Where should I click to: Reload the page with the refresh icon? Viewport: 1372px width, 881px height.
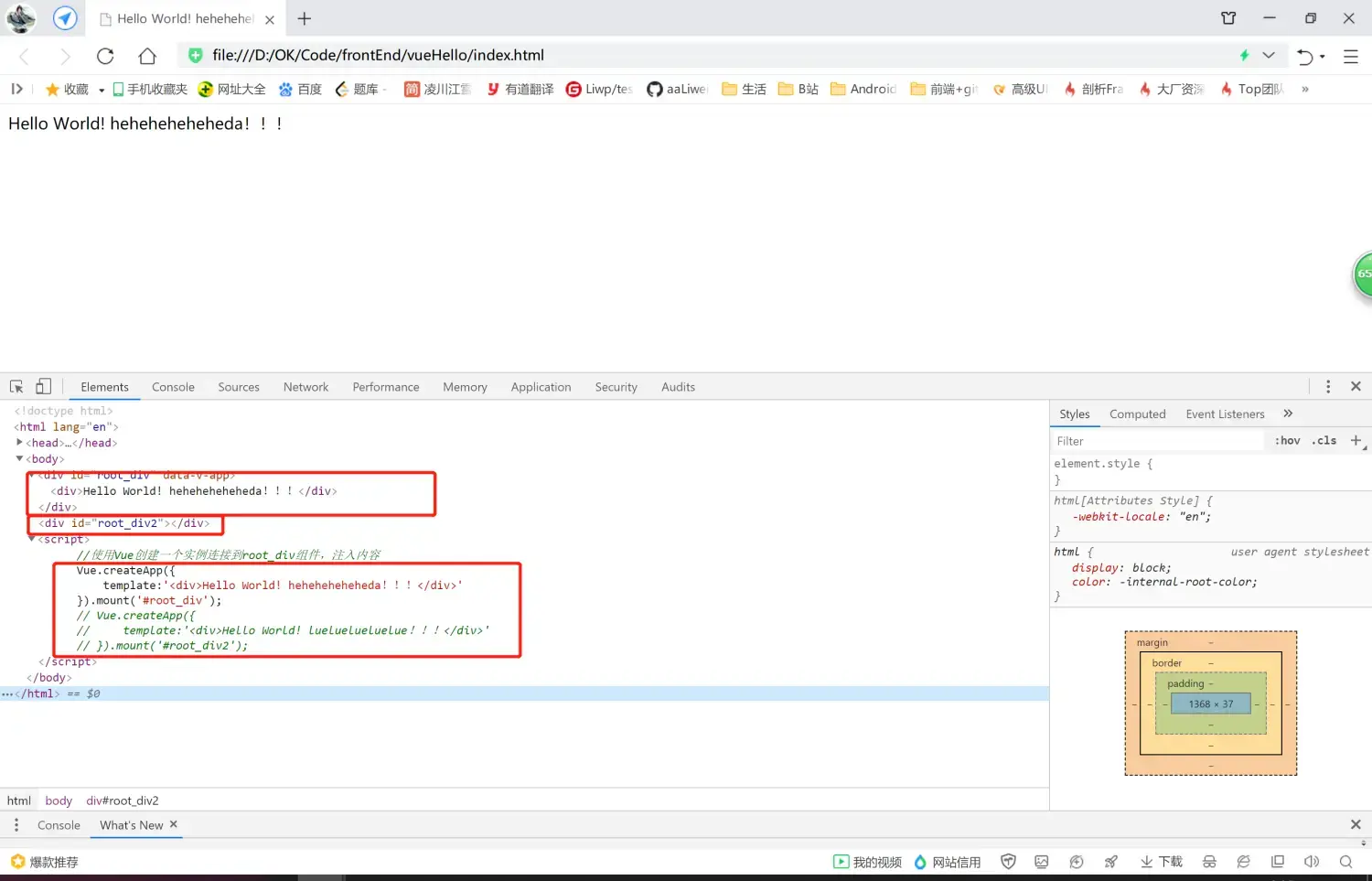pyautogui.click(x=105, y=56)
